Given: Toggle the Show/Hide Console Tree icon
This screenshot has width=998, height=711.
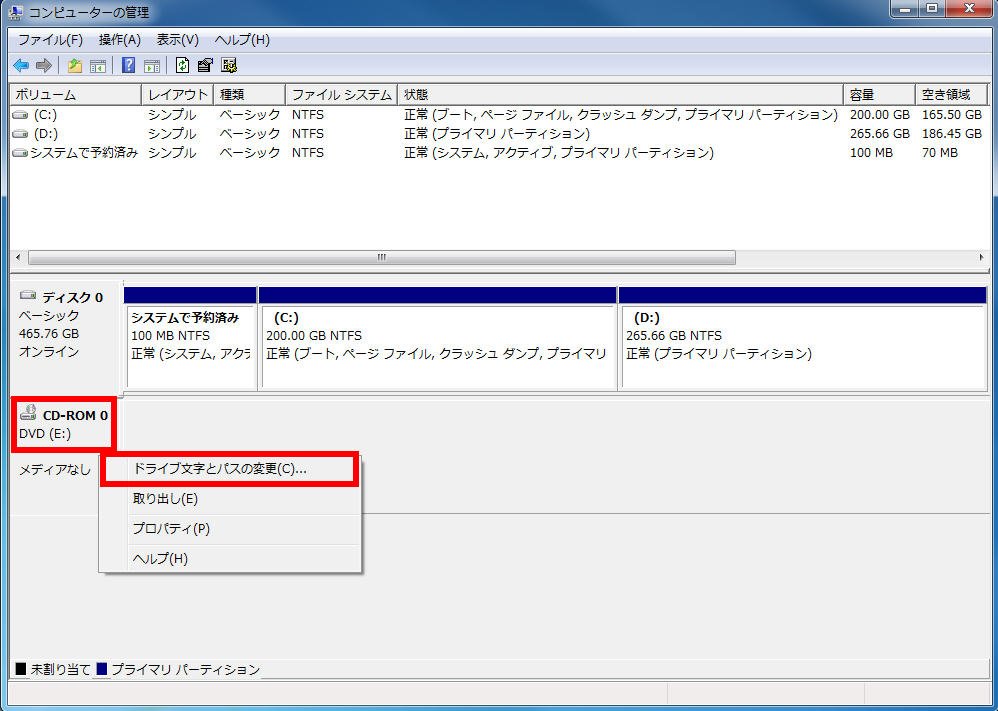Looking at the screenshot, I should (97, 65).
